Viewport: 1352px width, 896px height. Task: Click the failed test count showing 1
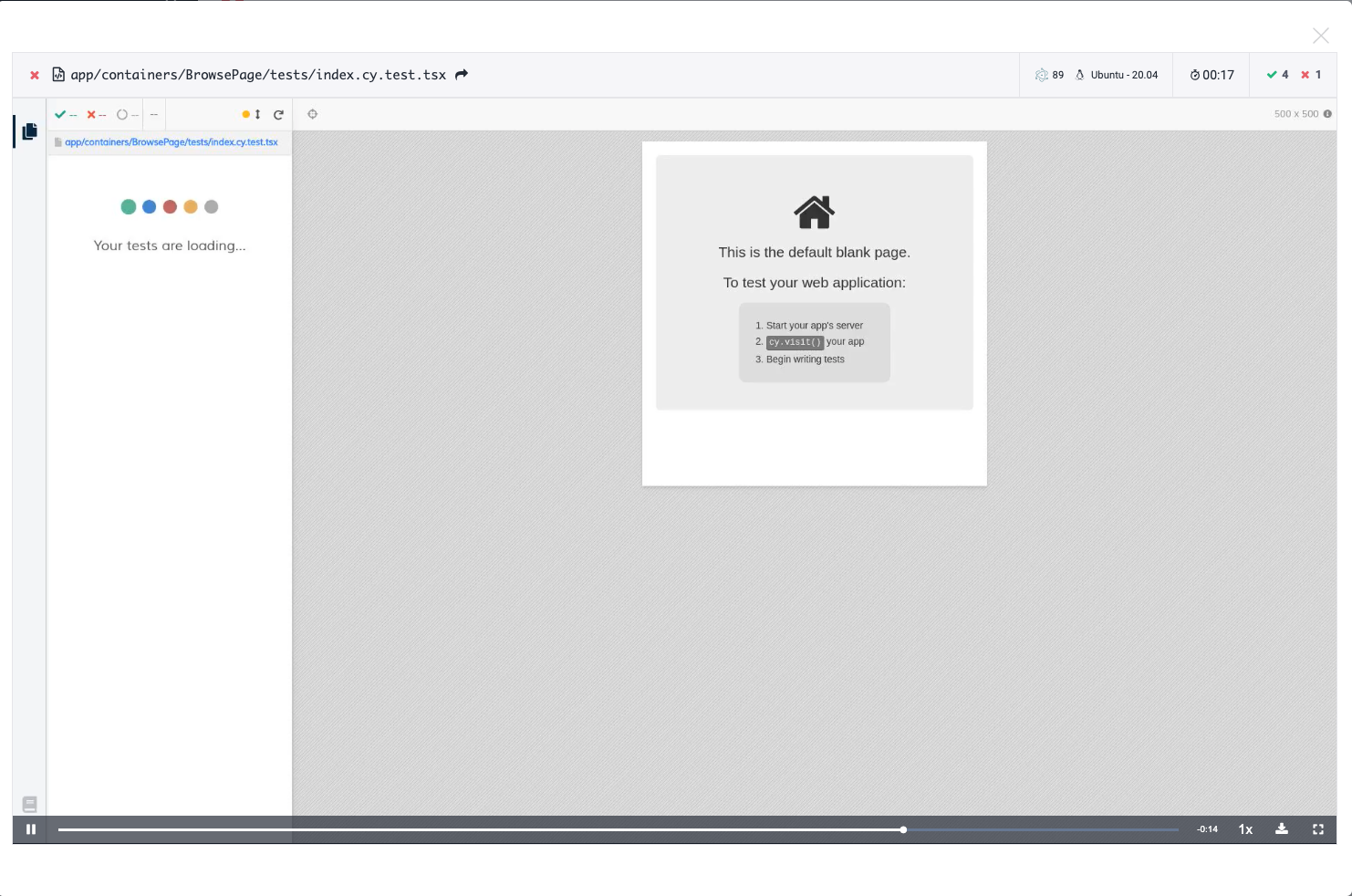tap(1311, 75)
